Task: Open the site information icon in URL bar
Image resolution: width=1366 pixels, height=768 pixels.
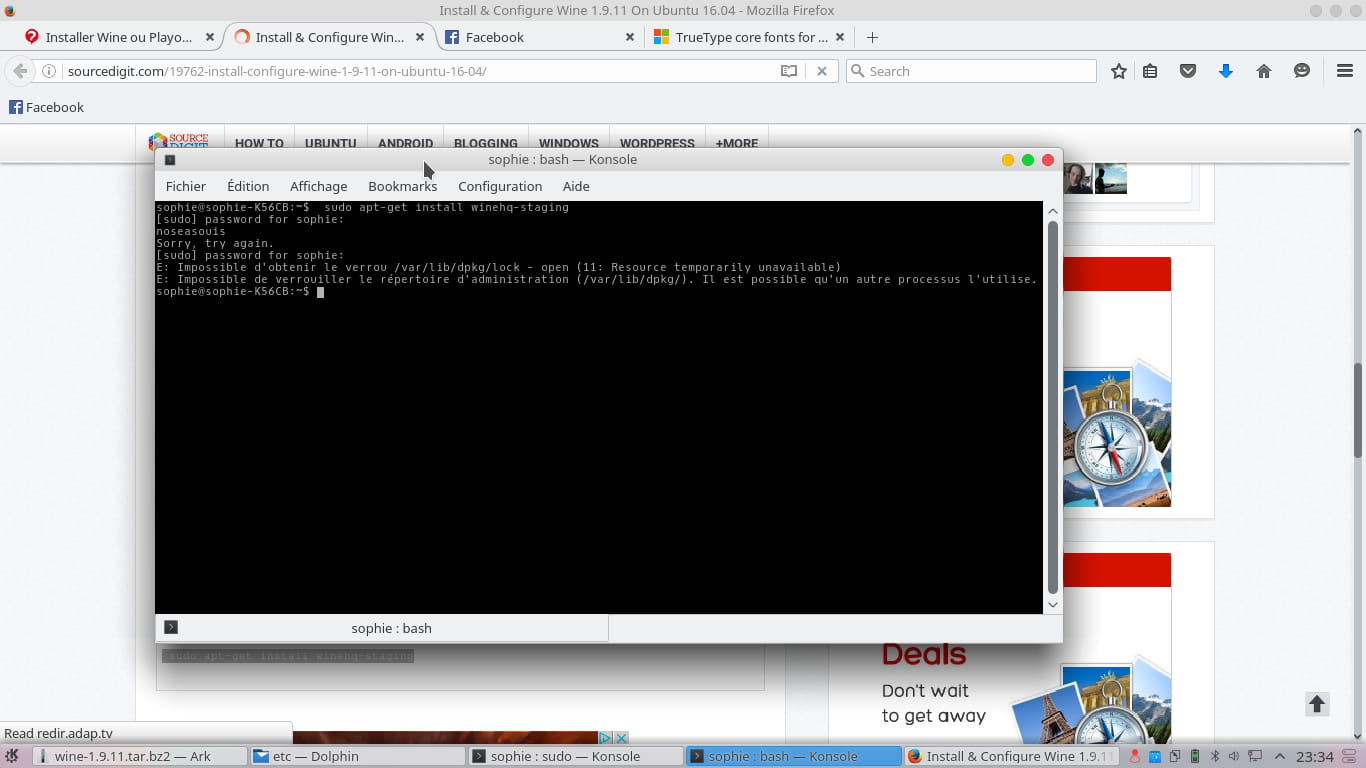Action: pos(48,71)
